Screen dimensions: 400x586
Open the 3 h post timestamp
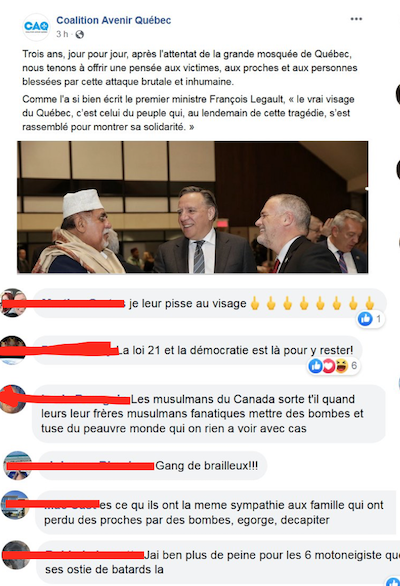(x=62, y=34)
